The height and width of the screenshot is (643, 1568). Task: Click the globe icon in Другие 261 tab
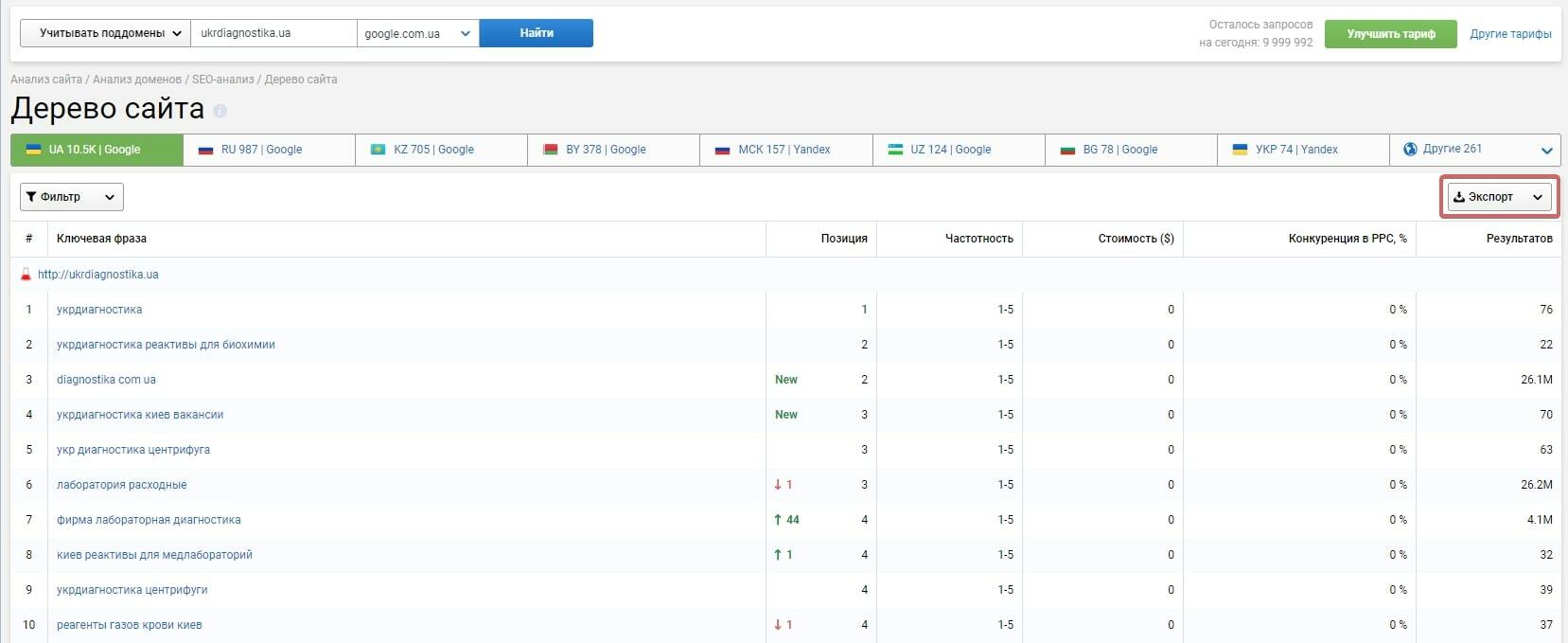click(x=1410, y=149)
